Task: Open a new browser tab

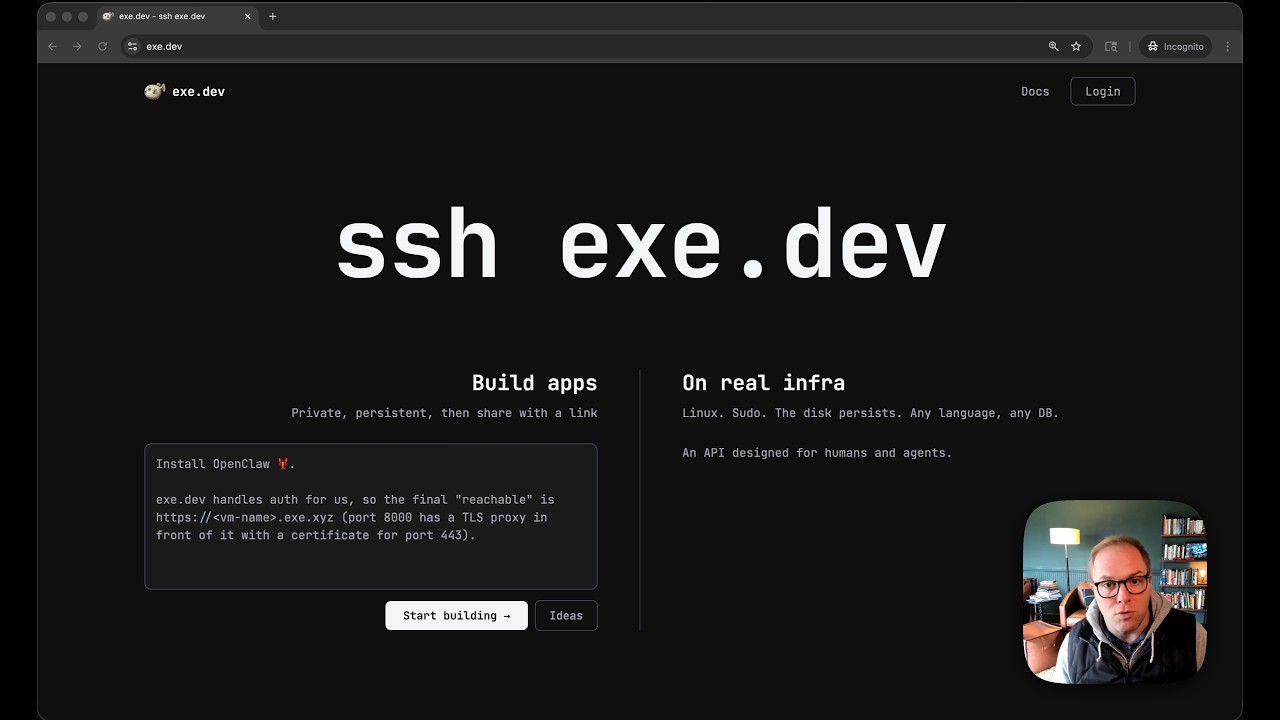Action: pyautogui.click(x=272, y=16)
